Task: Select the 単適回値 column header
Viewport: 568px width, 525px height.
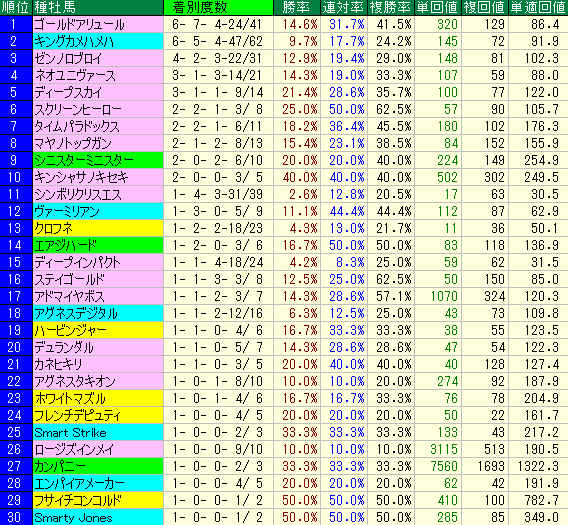Action: click(538, 7)
